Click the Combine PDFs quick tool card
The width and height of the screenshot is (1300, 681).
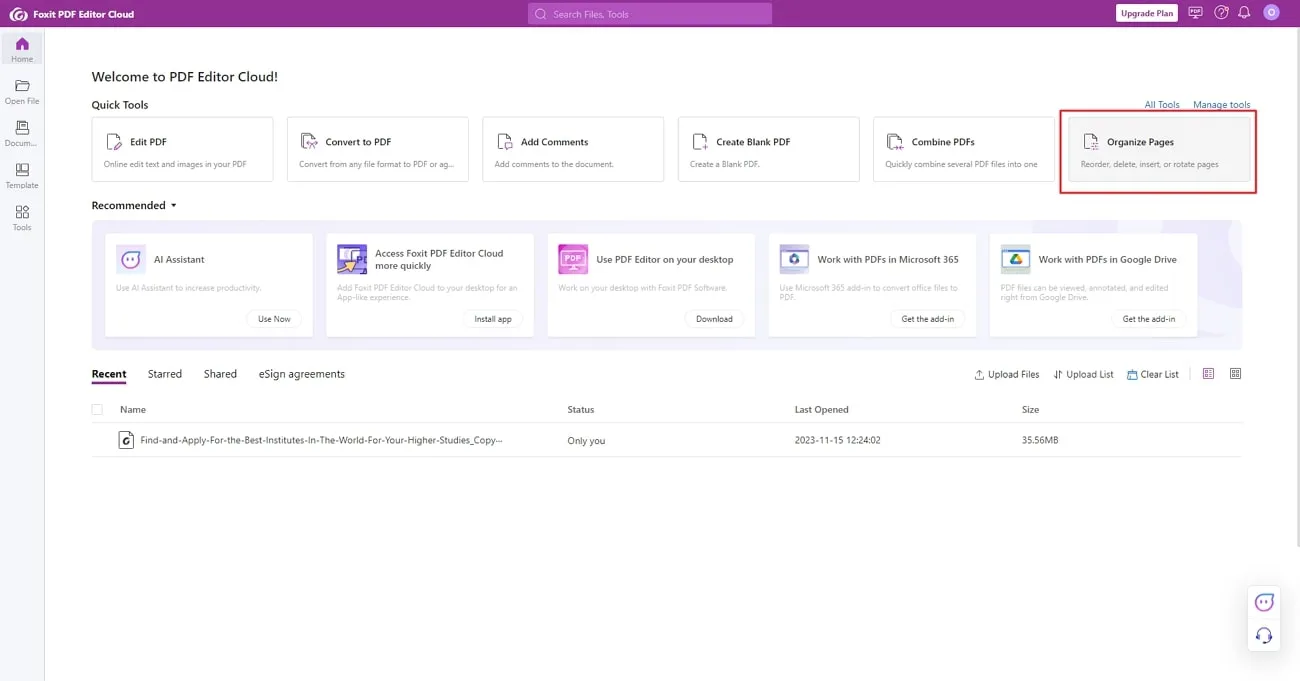[x=964, y=149]
